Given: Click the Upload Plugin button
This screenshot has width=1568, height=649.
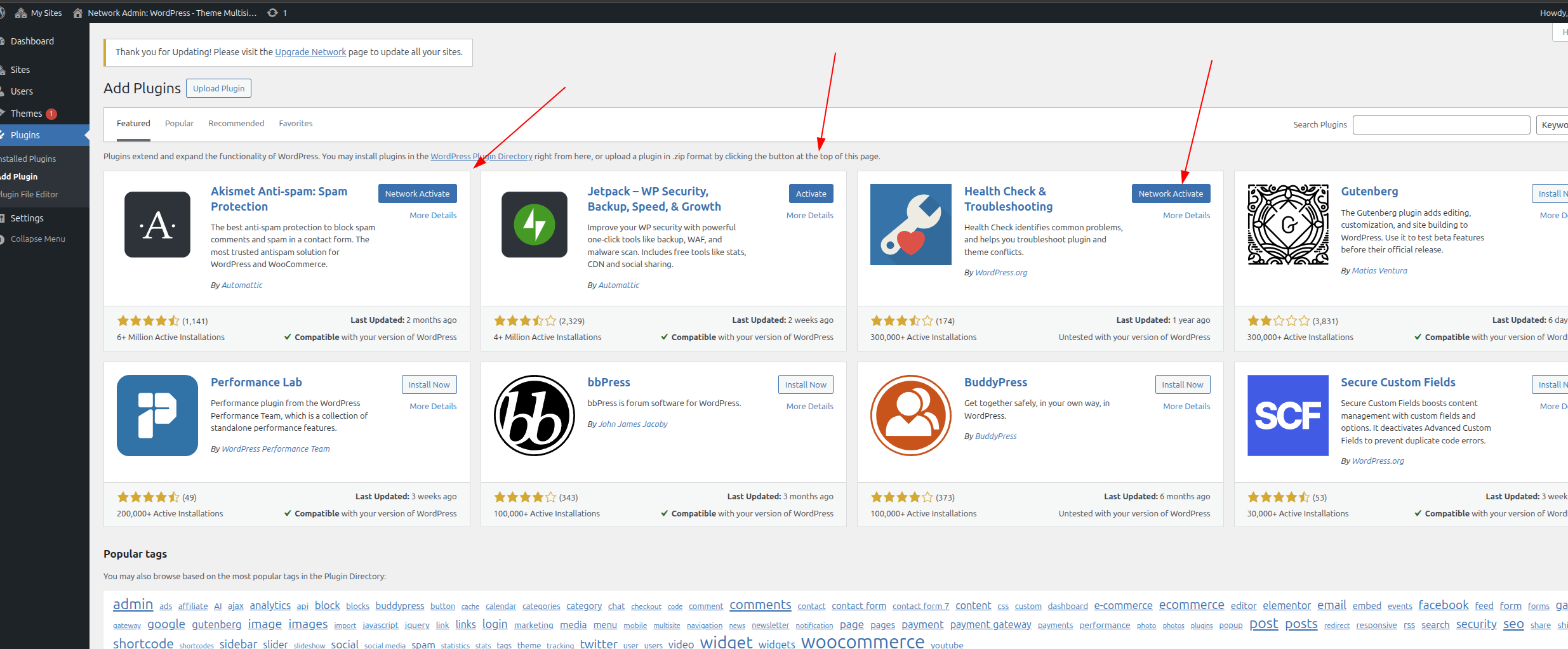Looking at the screenshot, I should [218, 89].
